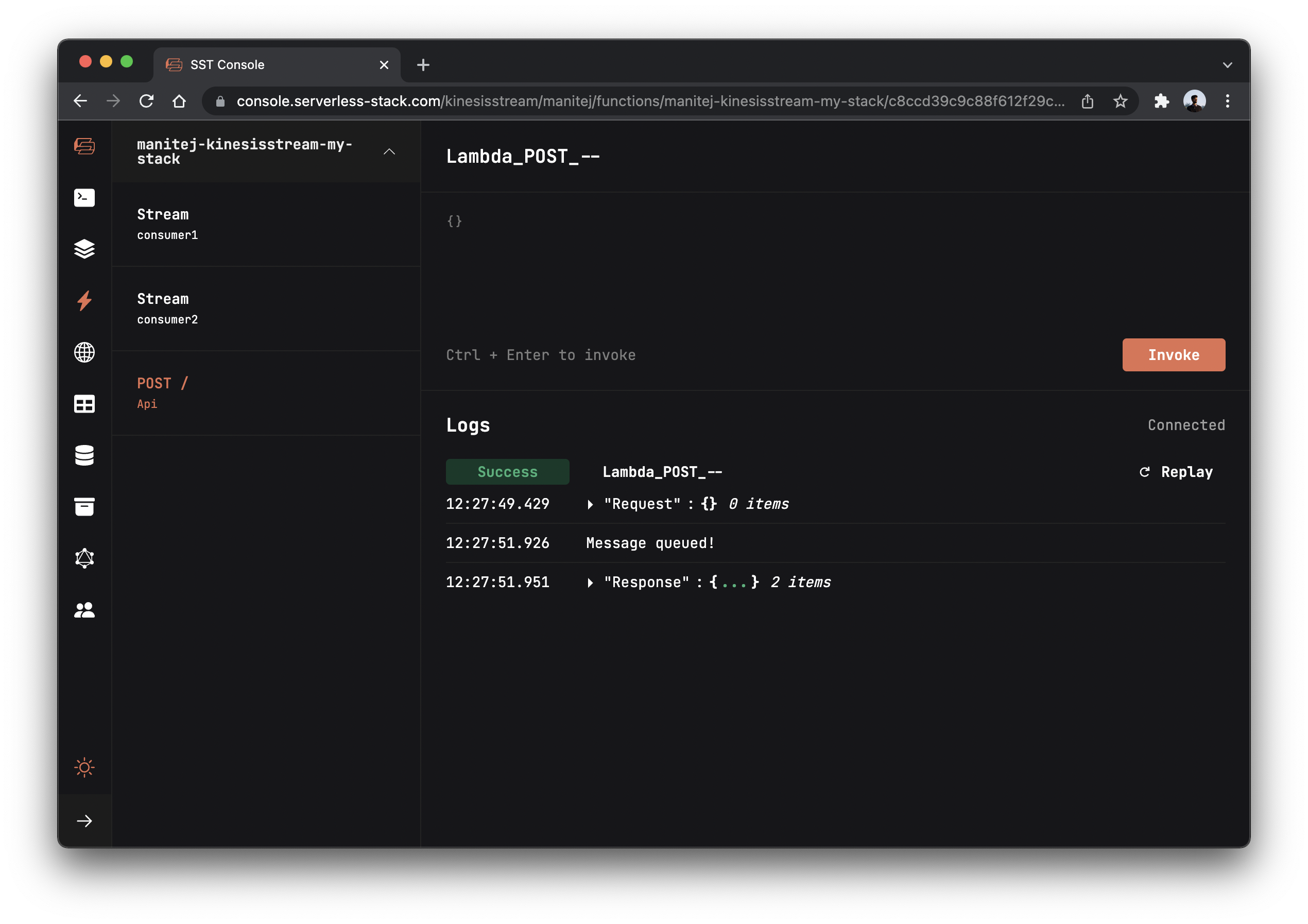Expand the "Response" log entry
The image size is (1308, 924).
[x=591, y=582]
